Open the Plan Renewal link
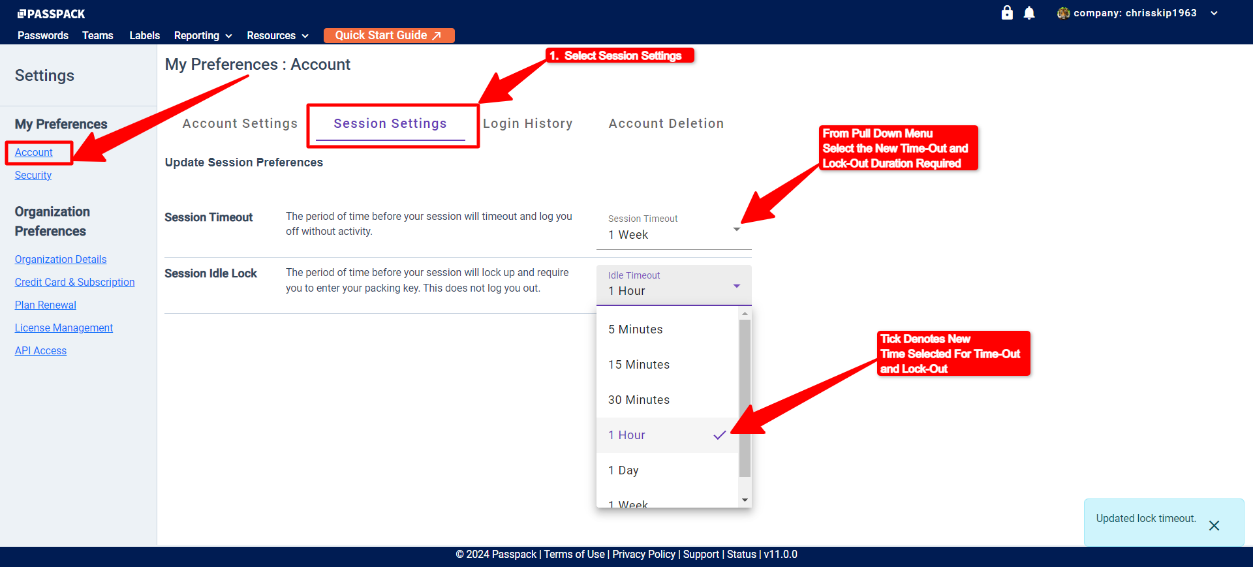Viewport: 1253px width, 567px height. pos(46,305)
